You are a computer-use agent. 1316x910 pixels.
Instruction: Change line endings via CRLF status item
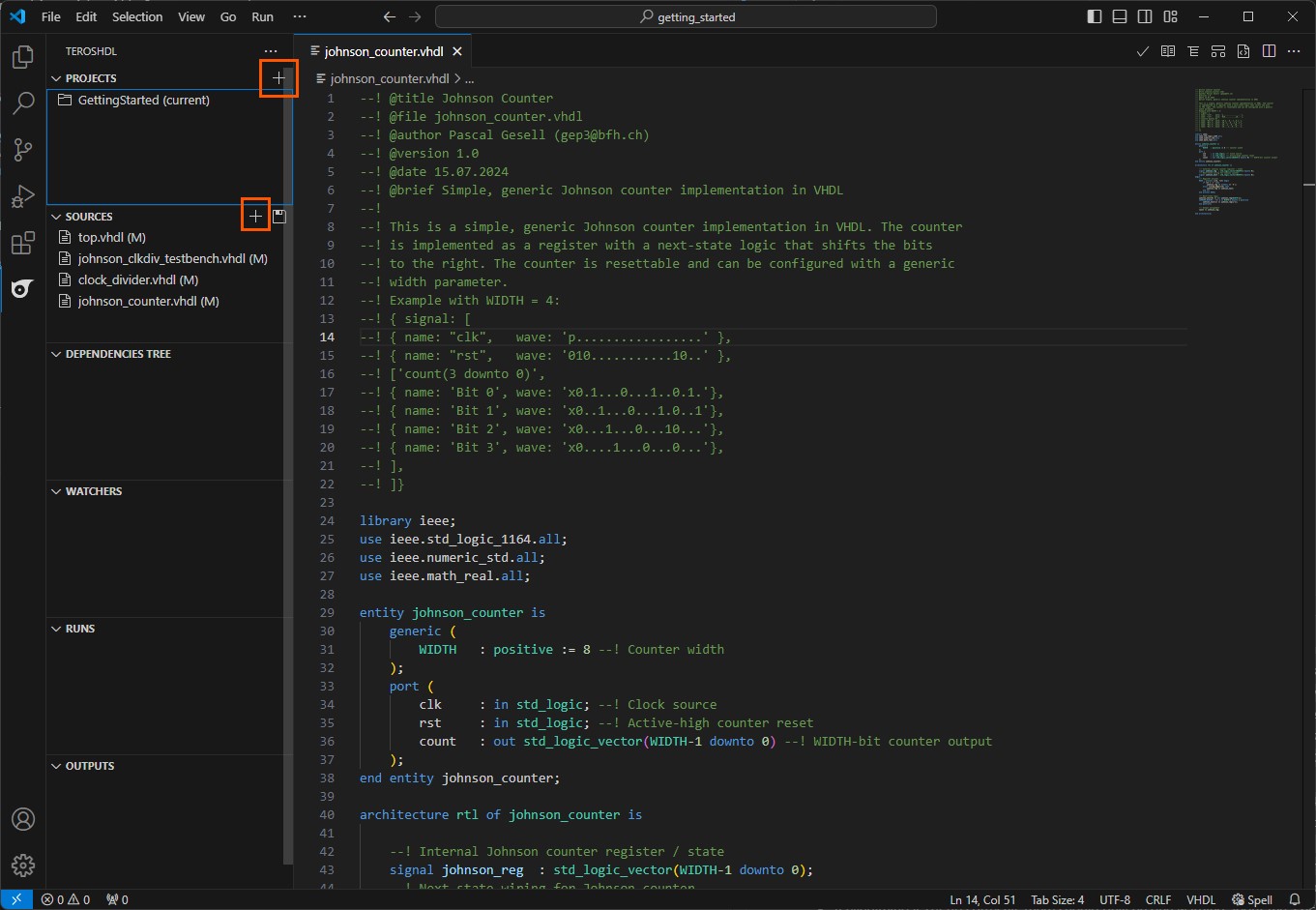tap(1158, 899)
